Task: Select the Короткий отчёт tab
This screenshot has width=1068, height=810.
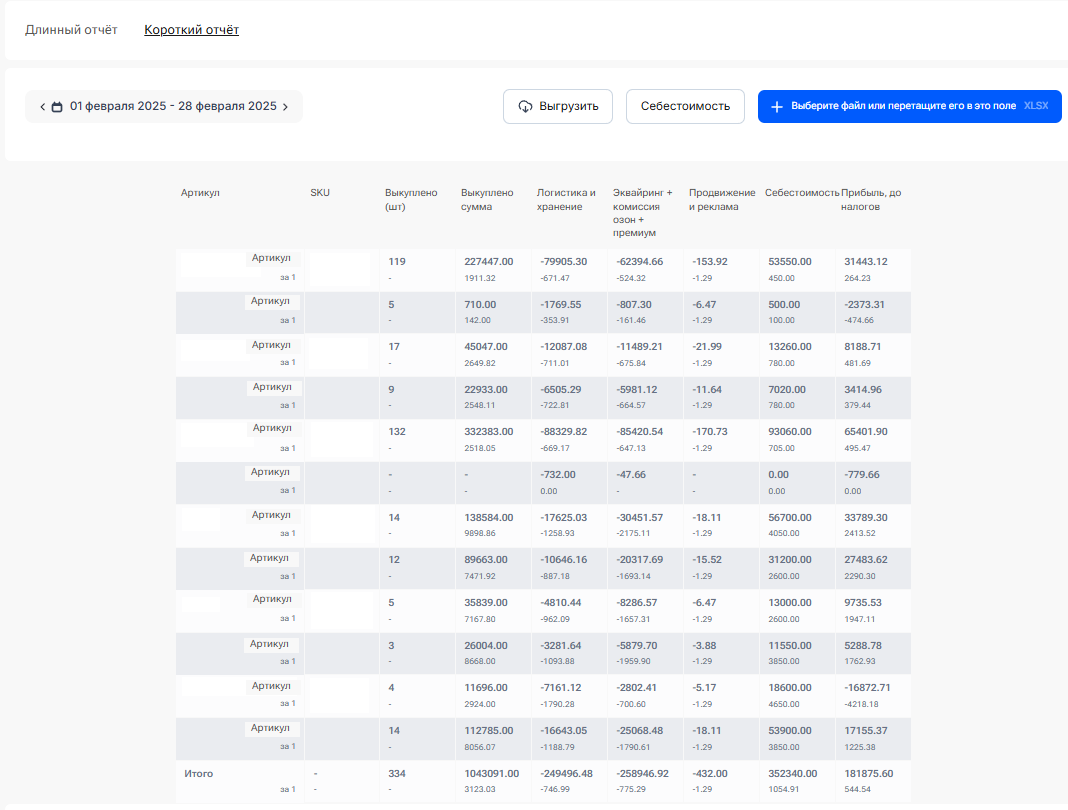Action: coord(191,30)
